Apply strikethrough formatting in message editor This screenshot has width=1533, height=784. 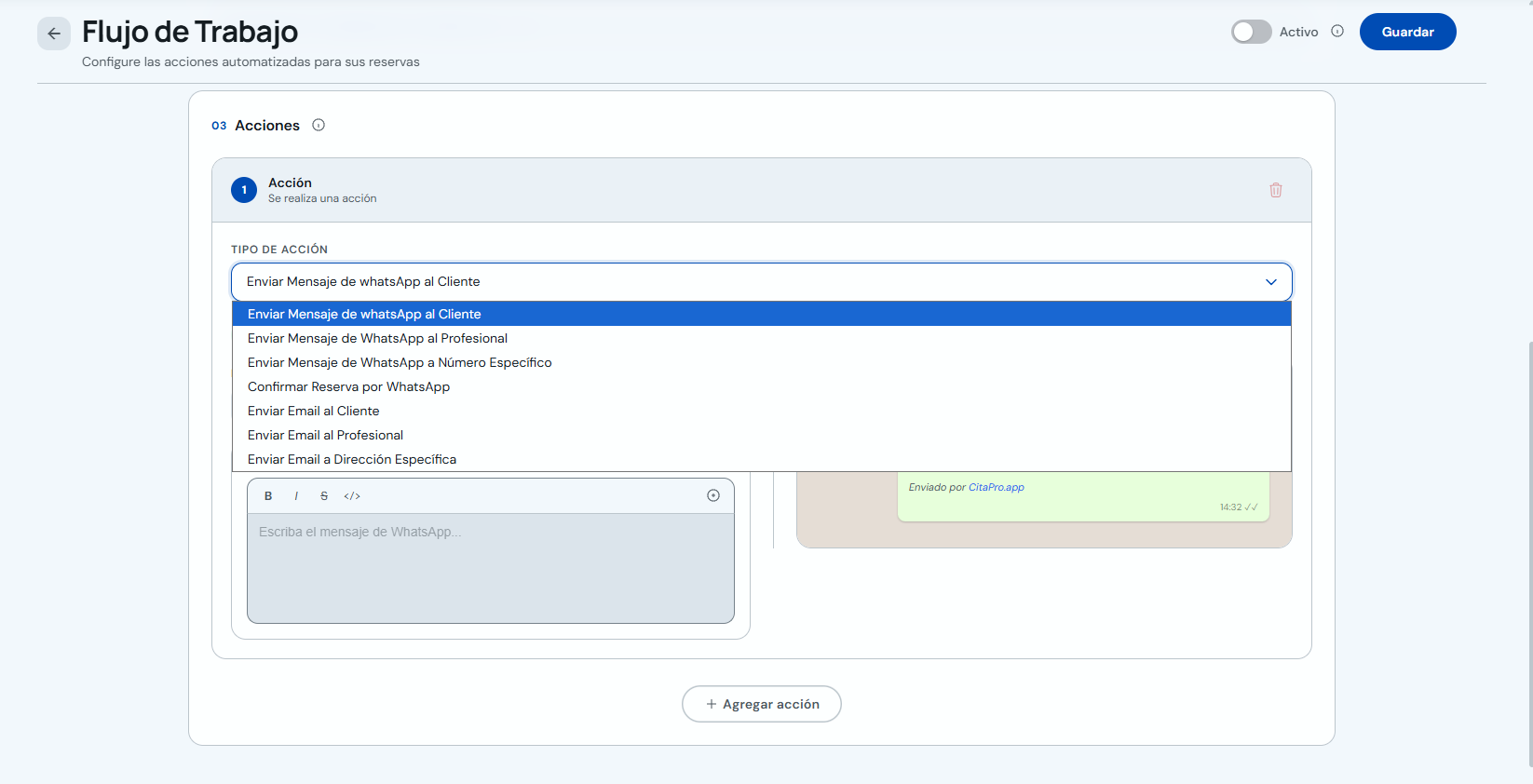pyautogui.click(x=324, y=496)
